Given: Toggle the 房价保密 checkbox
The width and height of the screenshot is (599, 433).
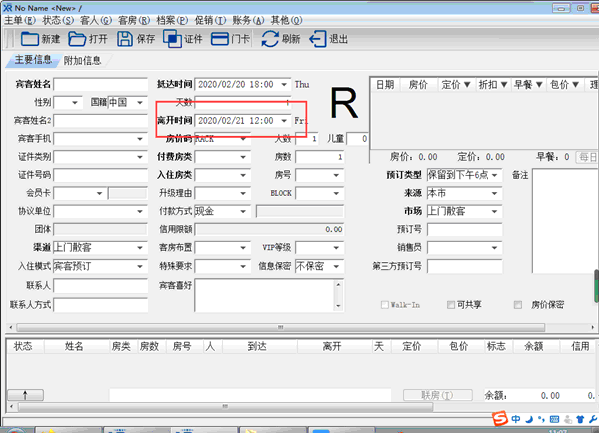Looking at the screenshot, I should point(518,305).
